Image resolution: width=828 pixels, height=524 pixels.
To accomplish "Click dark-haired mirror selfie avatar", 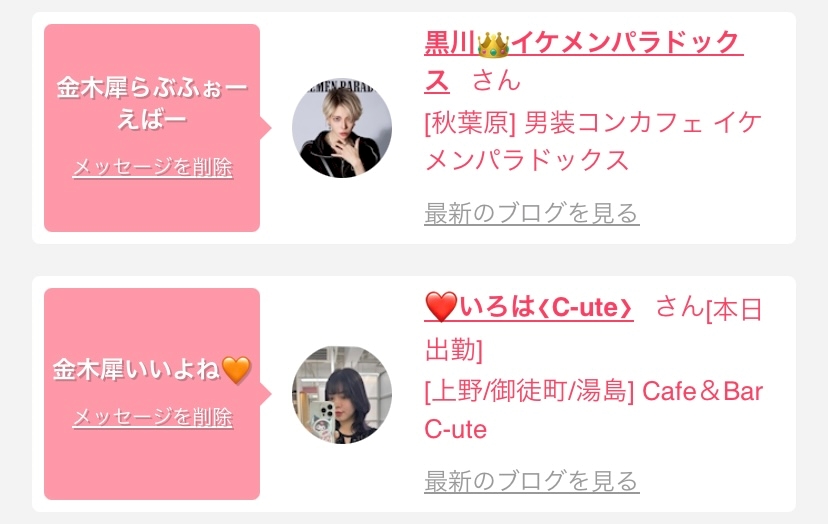I will click(x=342, y=395).
